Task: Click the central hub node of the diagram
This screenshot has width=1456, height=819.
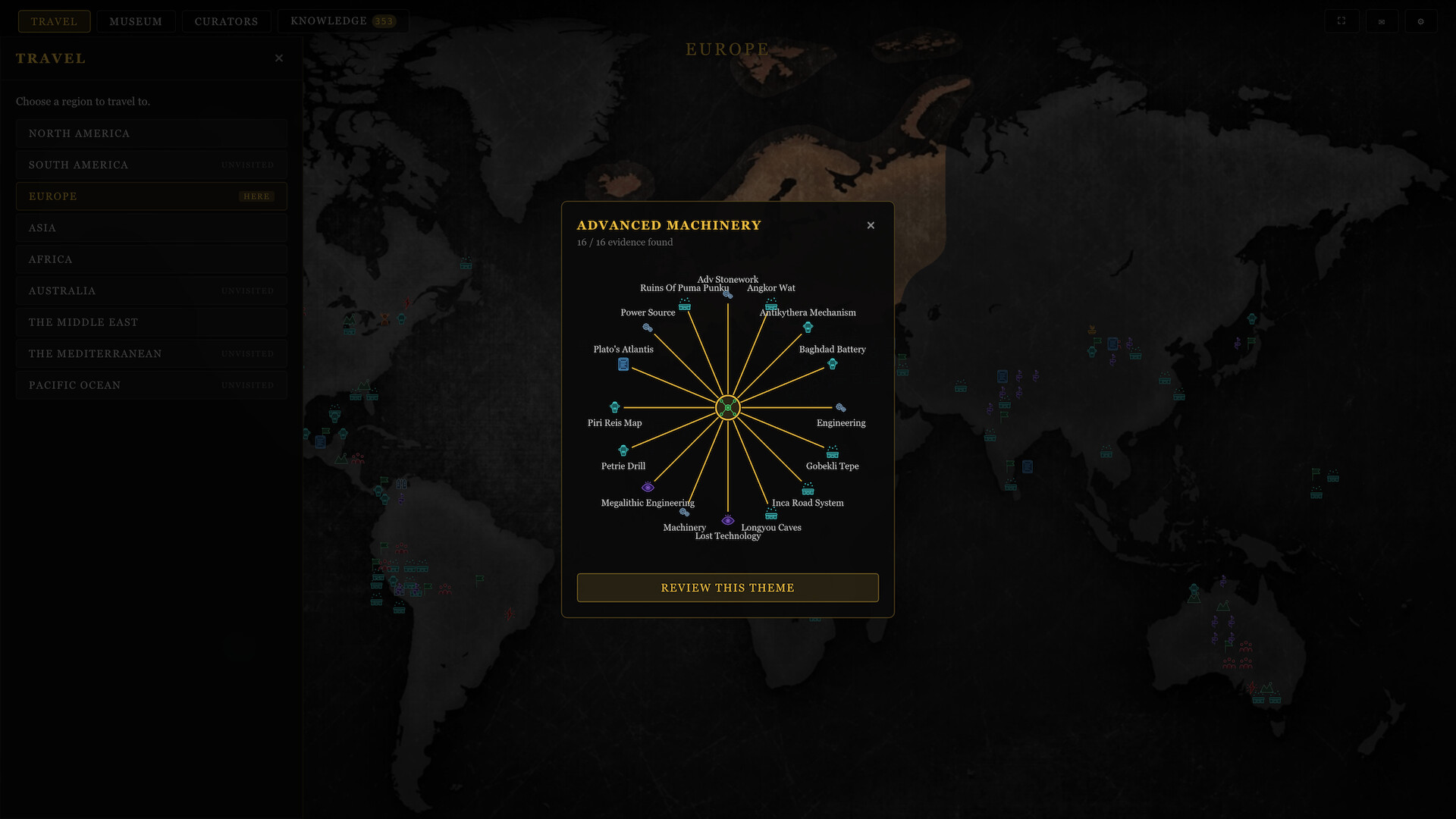Action: point(728,408)
